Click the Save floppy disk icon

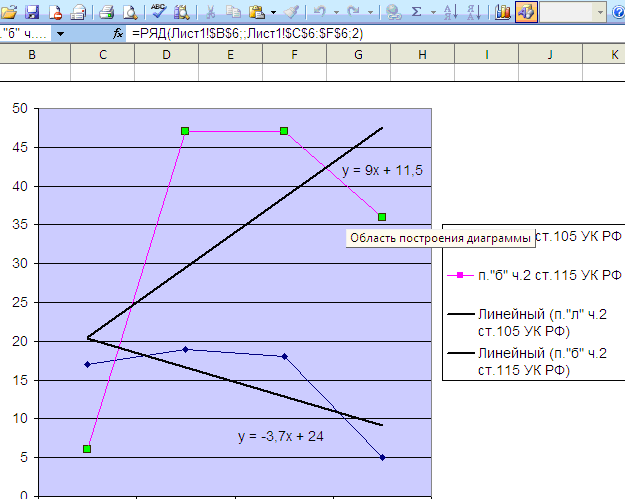click(32, 12)
